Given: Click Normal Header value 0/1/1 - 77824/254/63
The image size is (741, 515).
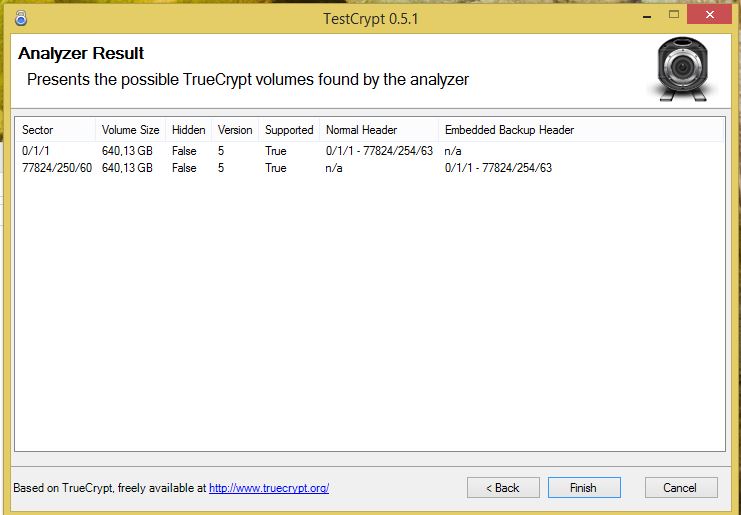Looking at the screenshot, I should 379,151.
